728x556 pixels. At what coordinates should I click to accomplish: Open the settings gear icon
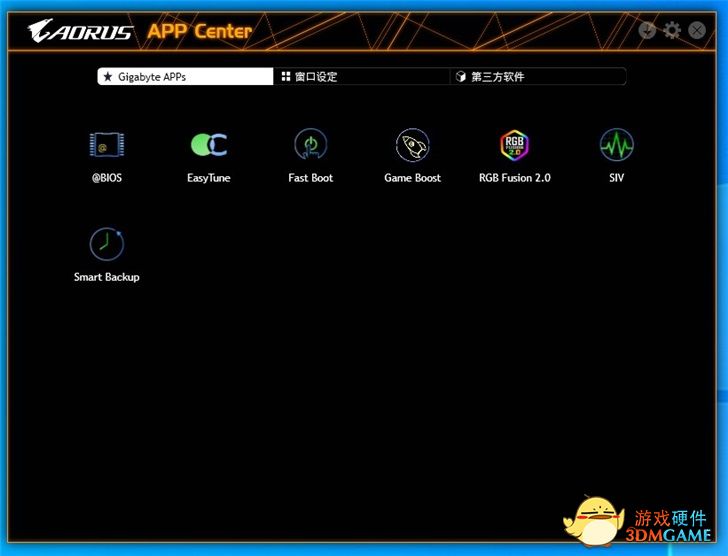click(672, 31)
